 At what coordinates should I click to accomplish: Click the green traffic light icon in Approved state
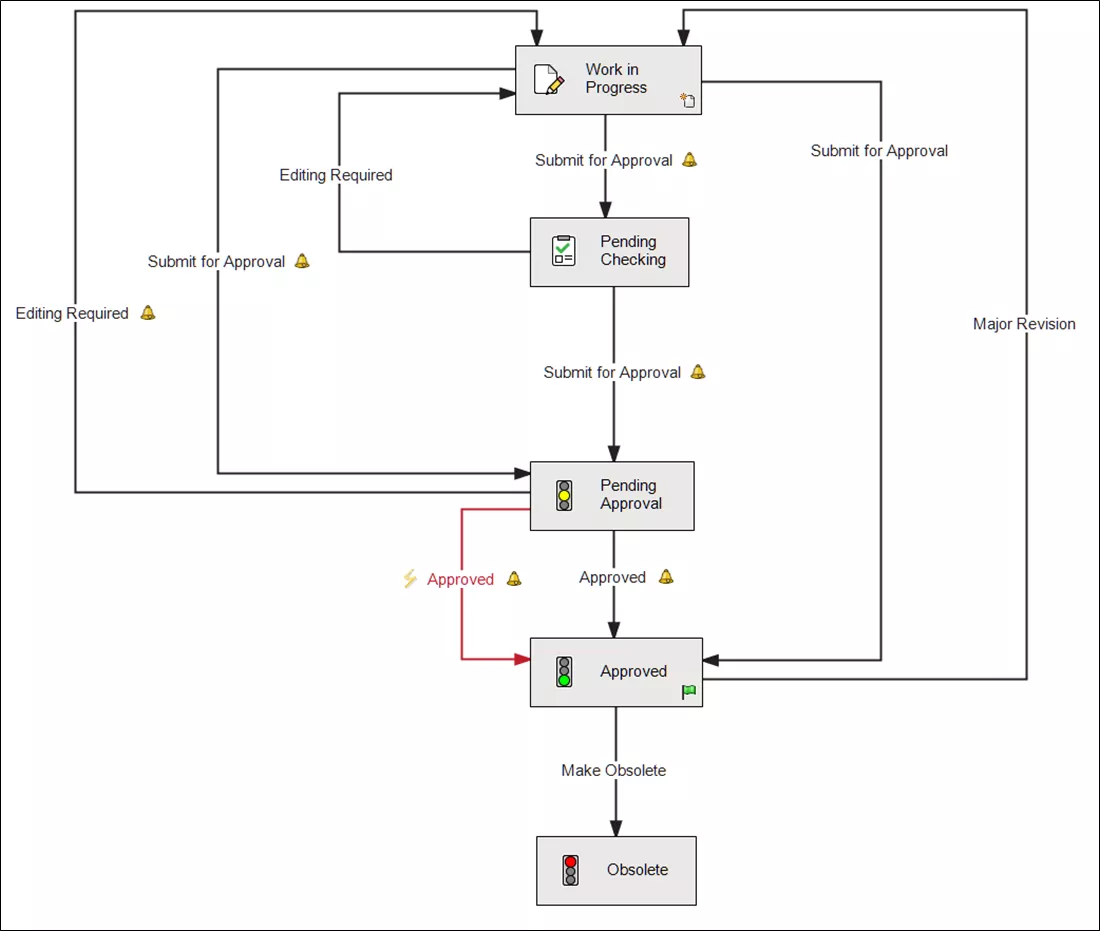click(x=564, y=671)
